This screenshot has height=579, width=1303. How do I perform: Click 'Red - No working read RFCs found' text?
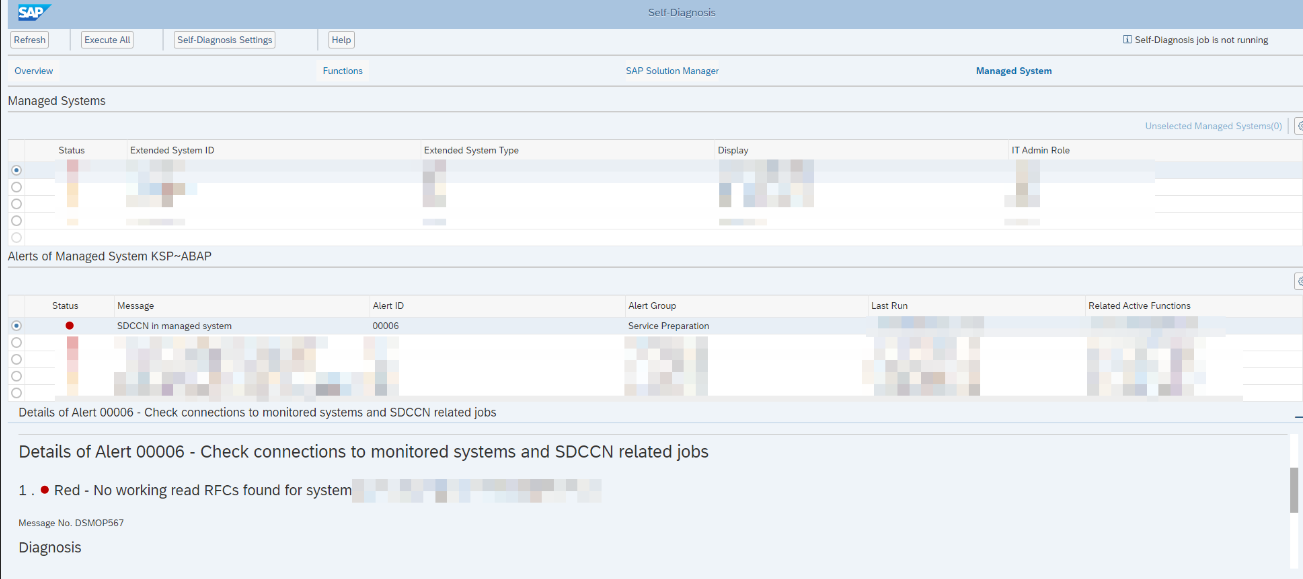[x=203, y=490]
